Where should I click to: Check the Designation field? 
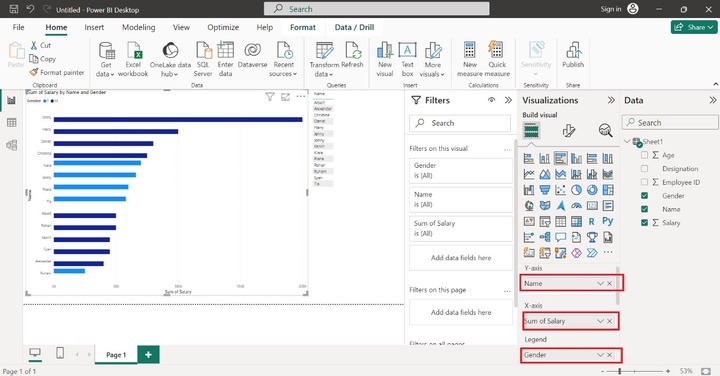(645, 168)
